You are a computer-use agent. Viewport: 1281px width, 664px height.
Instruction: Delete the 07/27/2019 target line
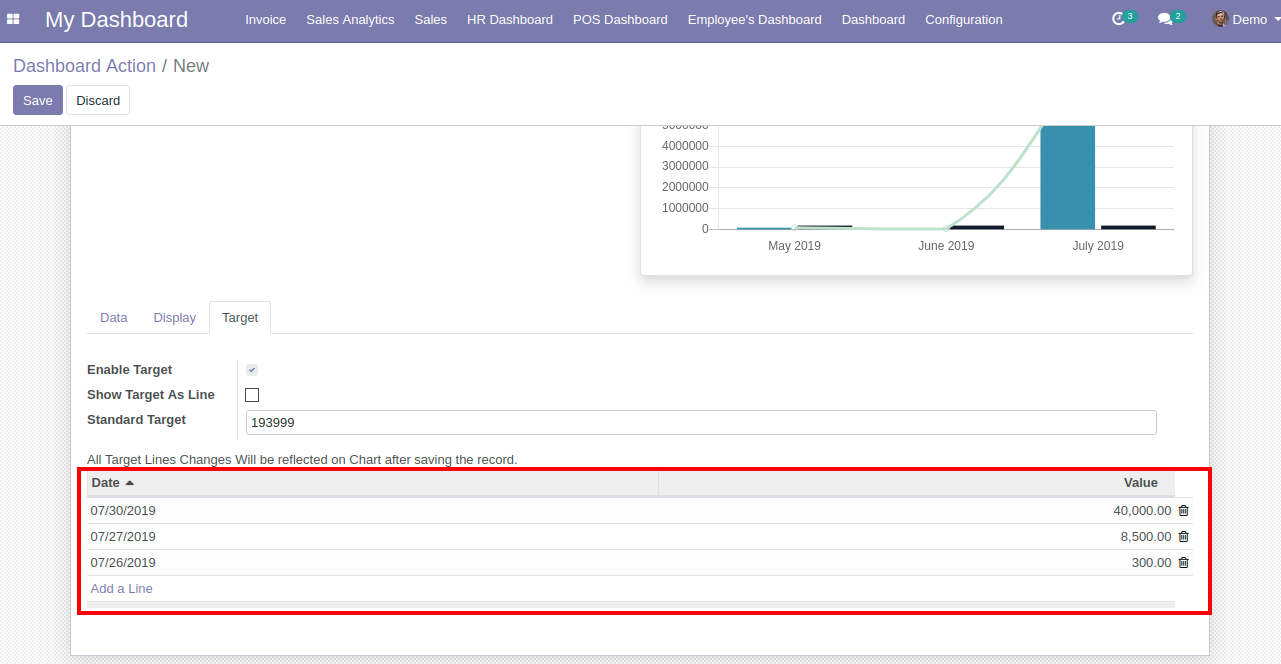click(1184, 537)
